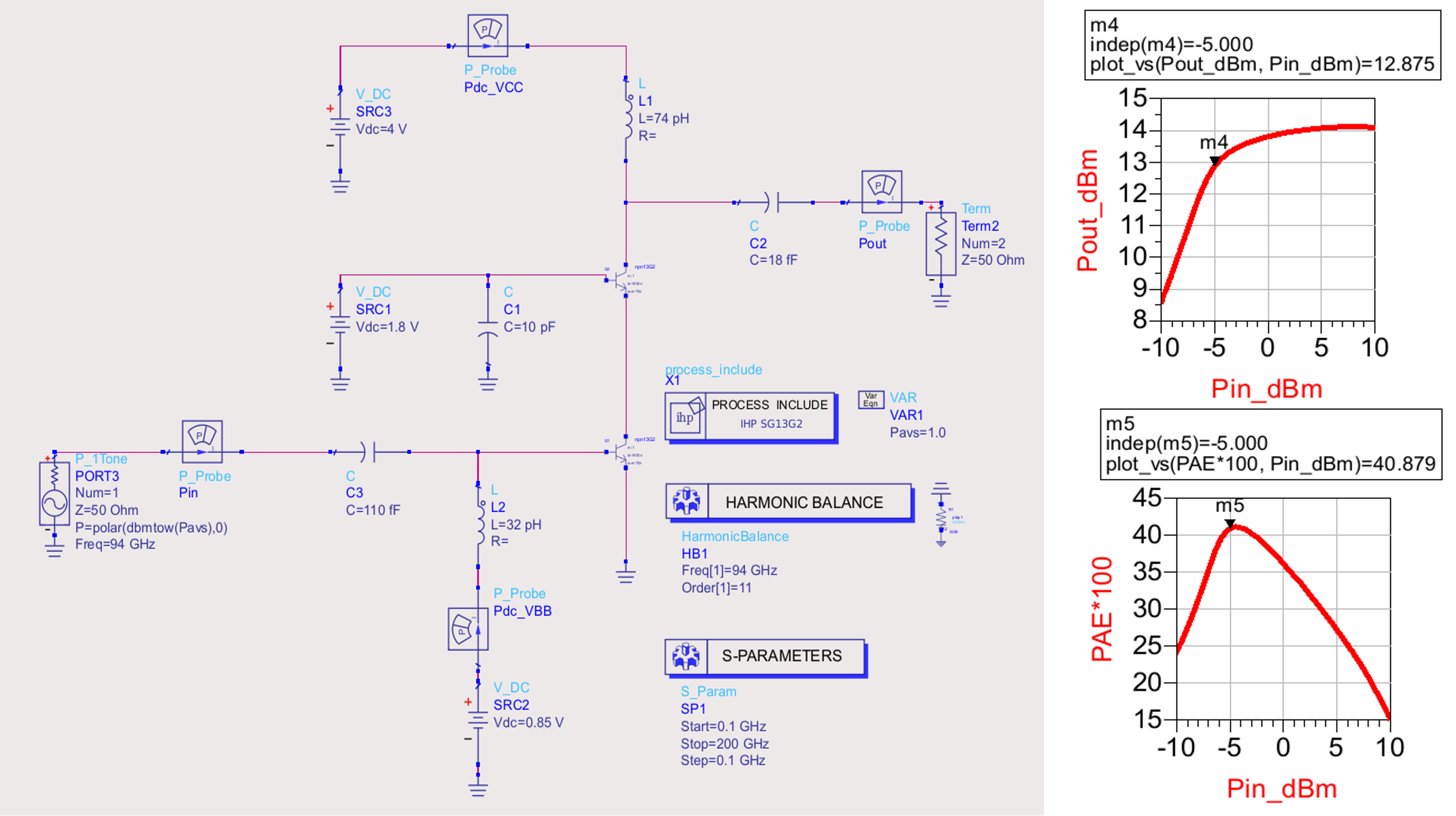Click the Vdc=4 V parameter
This screenshot has width=1456, height=816.
[381, 129]
